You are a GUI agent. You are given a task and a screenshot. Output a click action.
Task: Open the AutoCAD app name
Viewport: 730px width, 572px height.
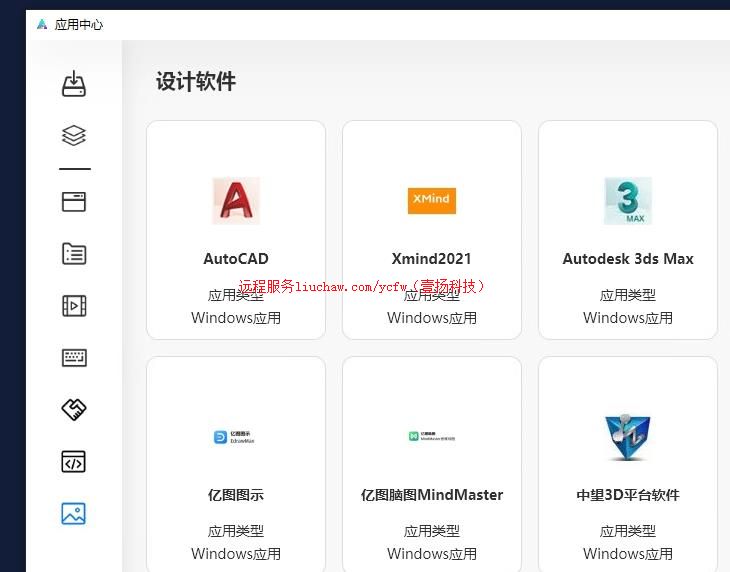click(236, 259)
